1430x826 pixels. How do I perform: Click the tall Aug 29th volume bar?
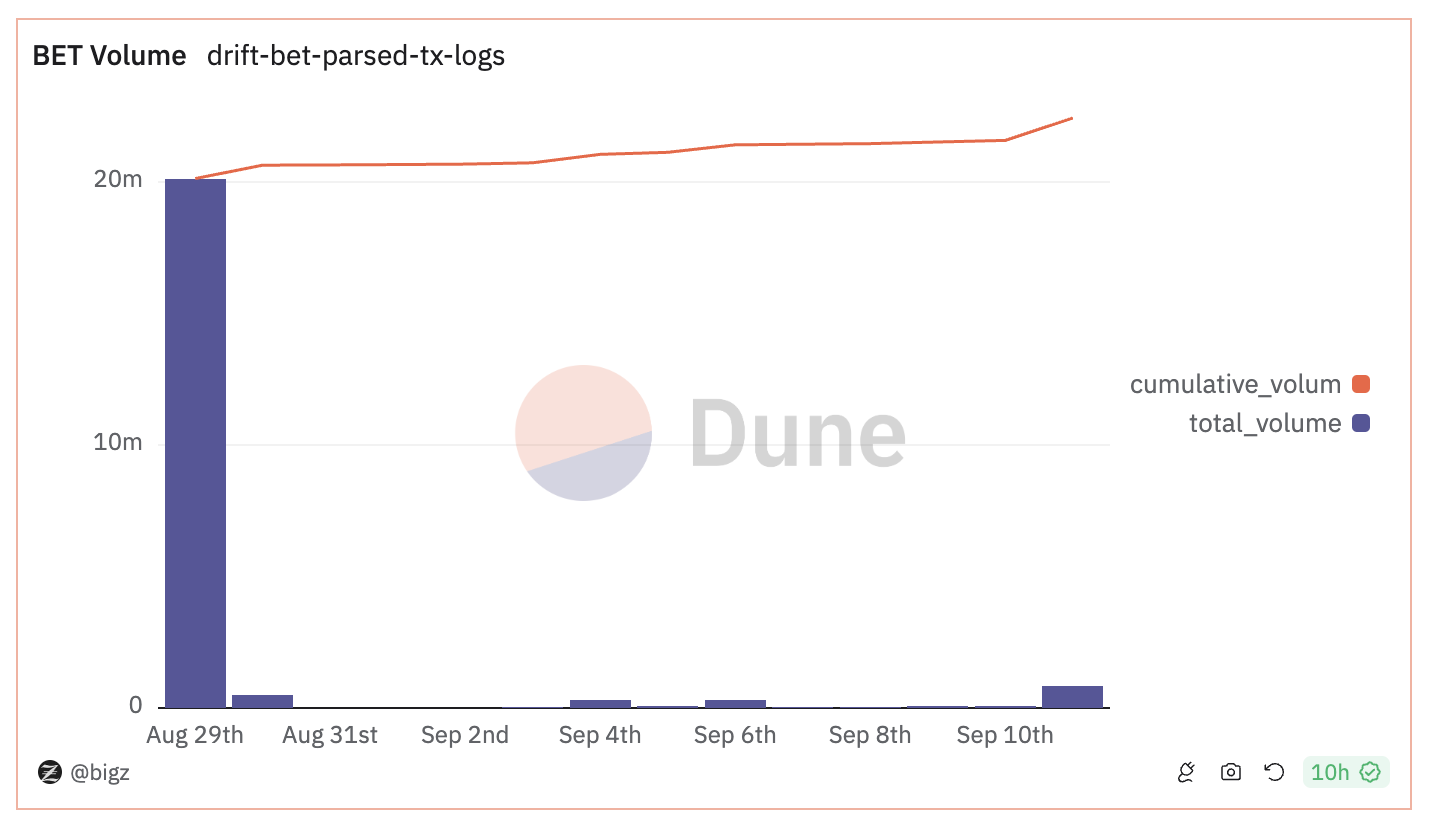pyautogui.click(x=195, y=440)
